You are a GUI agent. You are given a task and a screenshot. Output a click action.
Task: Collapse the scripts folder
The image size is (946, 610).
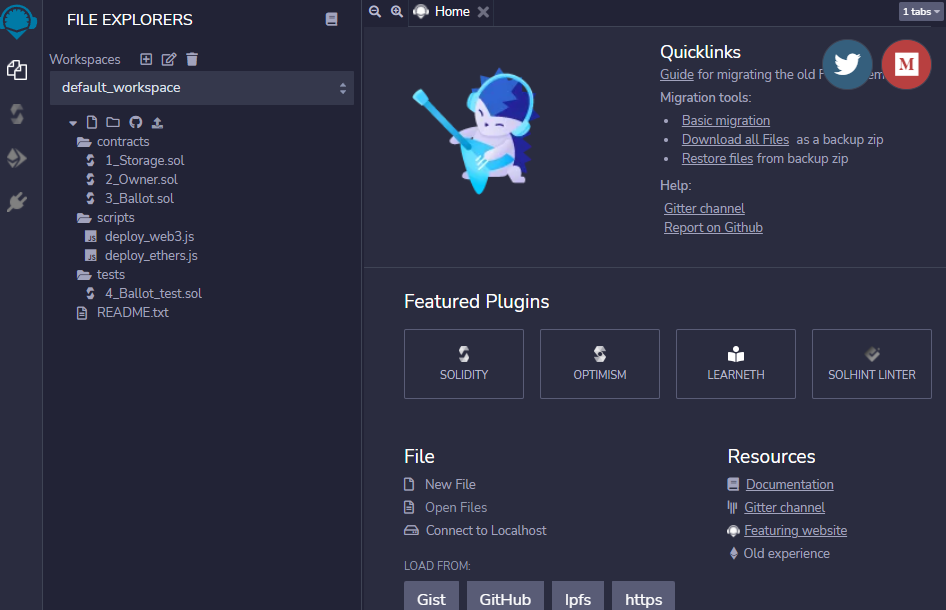coord(106,218)
